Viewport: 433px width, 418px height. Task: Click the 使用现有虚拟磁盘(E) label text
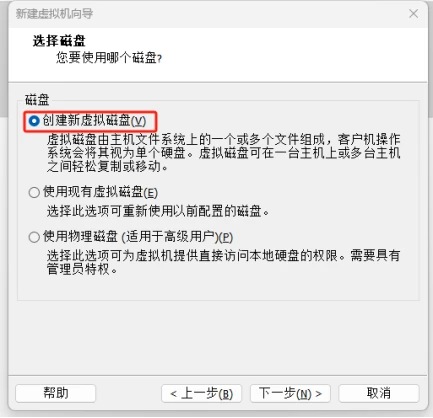tap(100, 192)
